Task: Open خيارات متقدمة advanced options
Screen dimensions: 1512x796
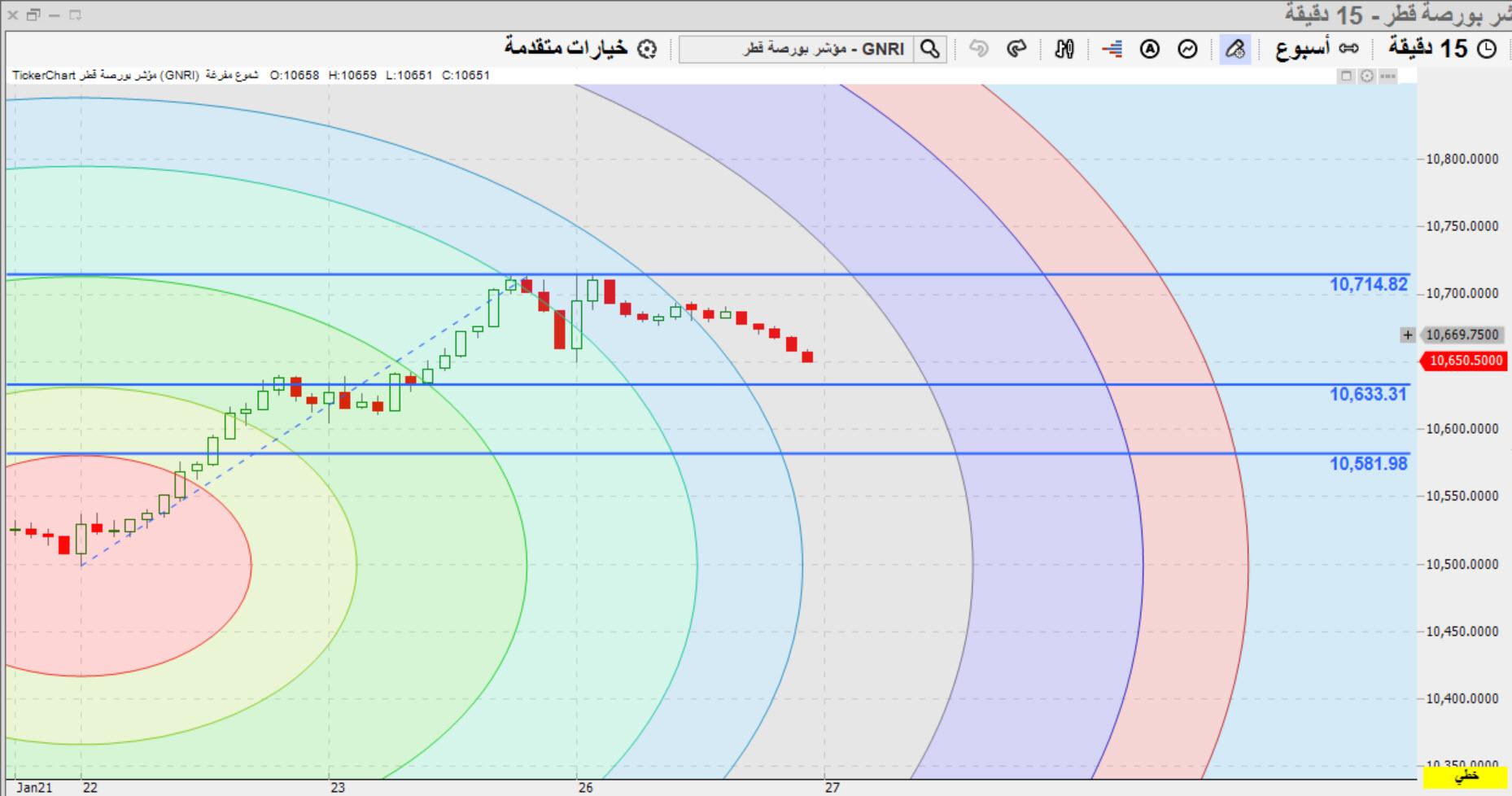Action: coord(566,48)
